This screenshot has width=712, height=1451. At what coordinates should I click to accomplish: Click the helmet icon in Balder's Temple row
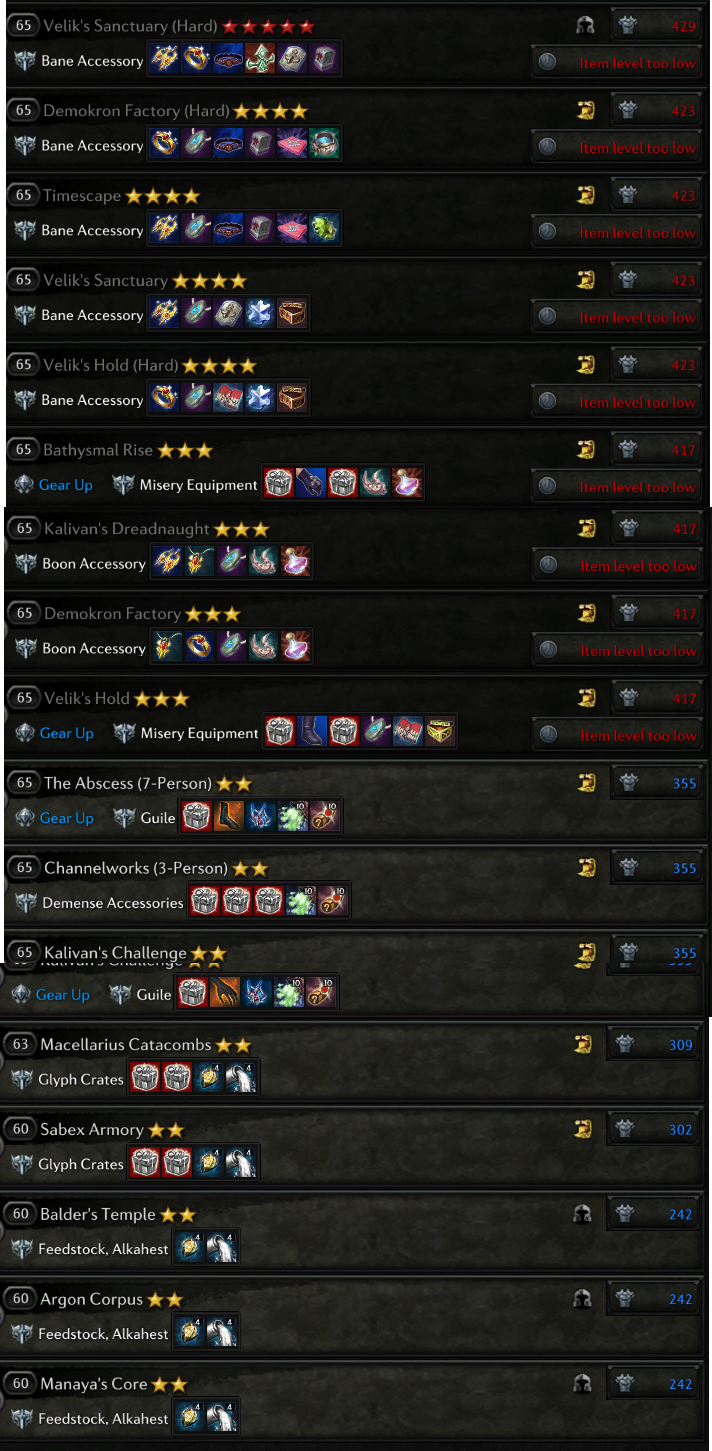582,1214
